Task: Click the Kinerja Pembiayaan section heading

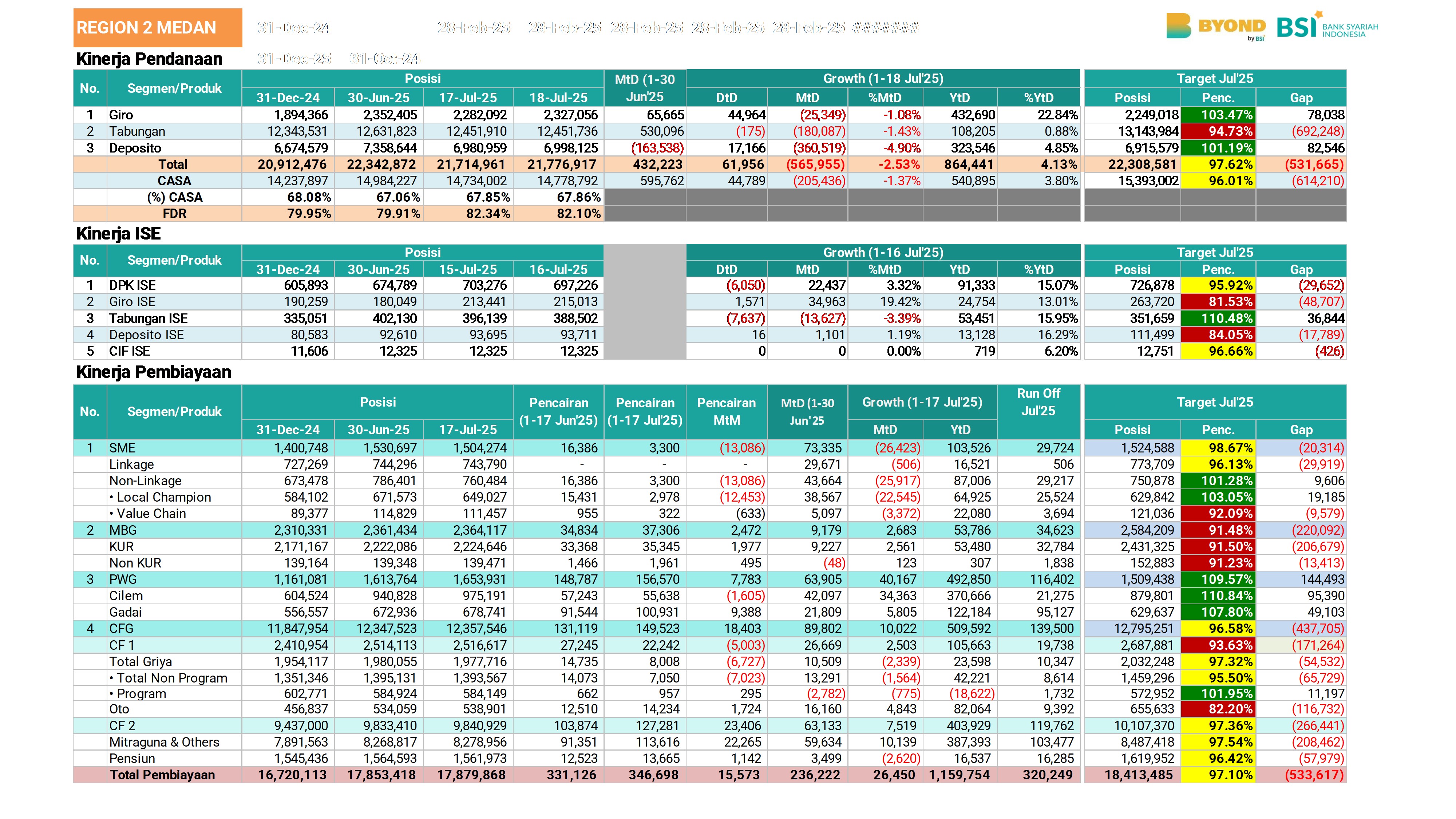Action: click(154, 372)
